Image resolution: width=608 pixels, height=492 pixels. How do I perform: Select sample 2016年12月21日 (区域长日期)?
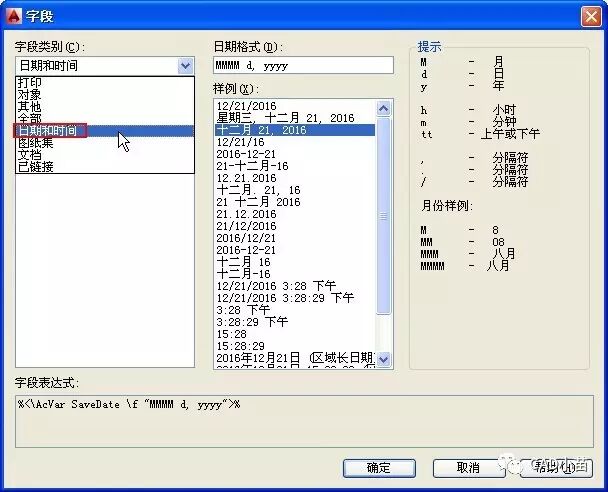tap(295, 358)
